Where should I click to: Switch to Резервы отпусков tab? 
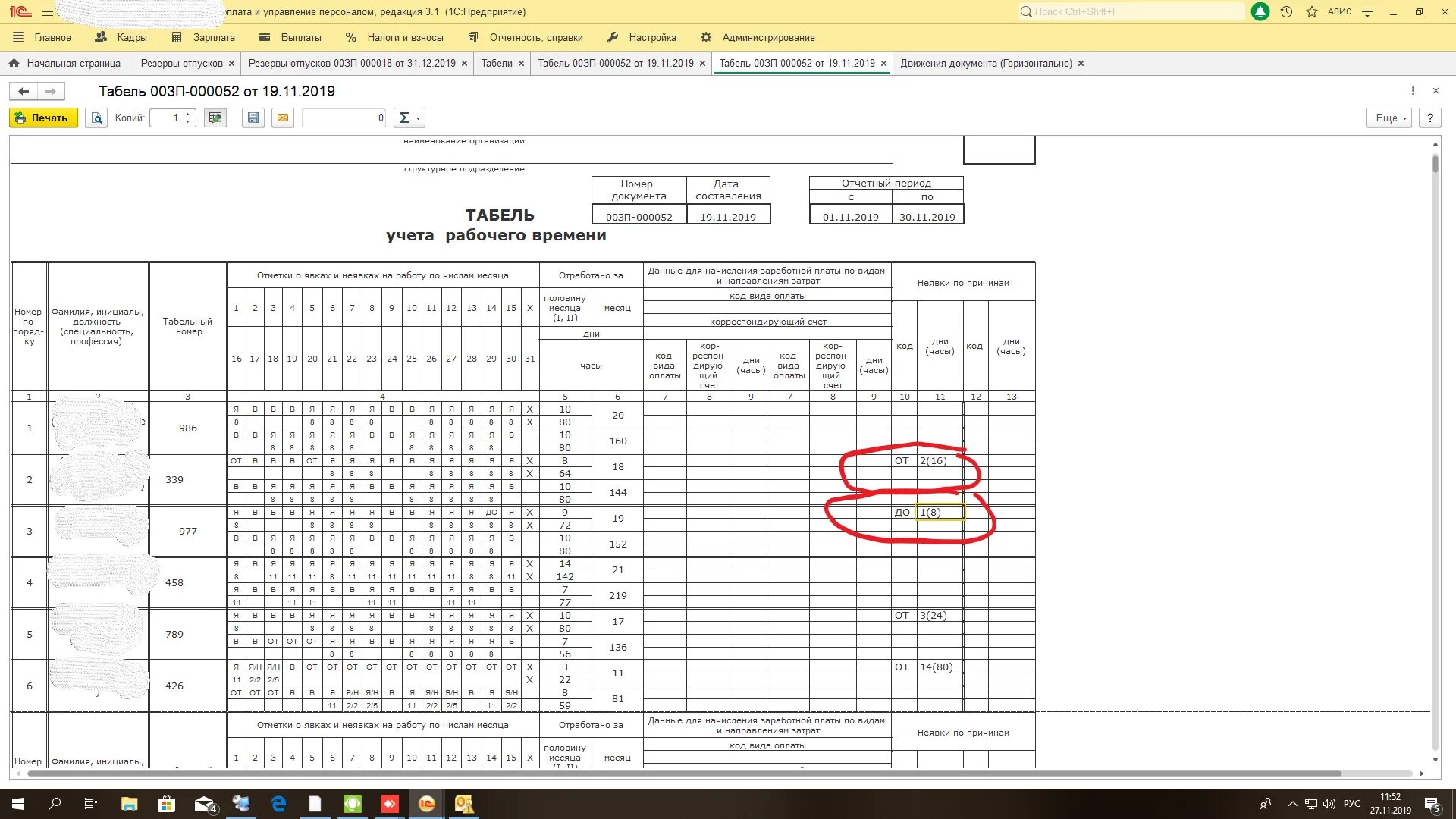tap(182, 64)
